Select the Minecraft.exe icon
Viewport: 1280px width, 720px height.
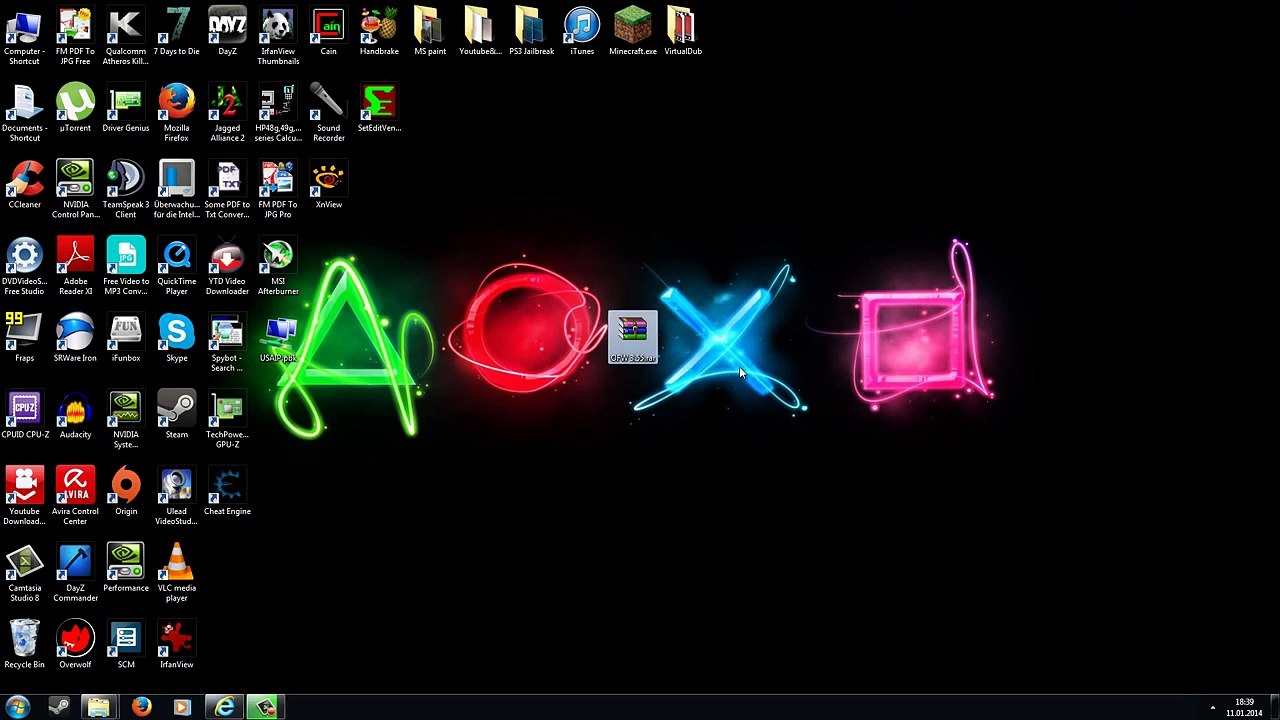click(x=633, y=31)
